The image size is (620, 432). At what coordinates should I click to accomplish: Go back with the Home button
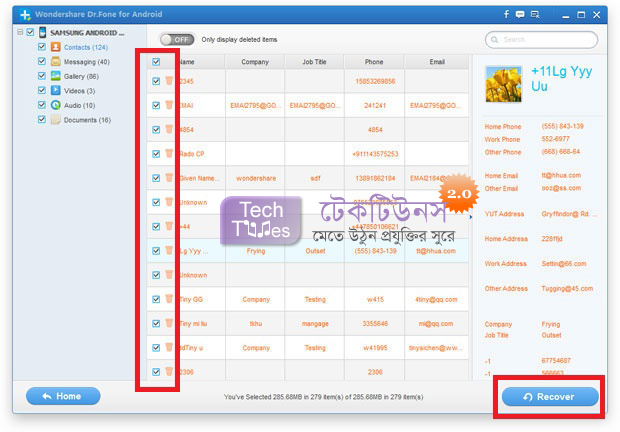[63, 396]
